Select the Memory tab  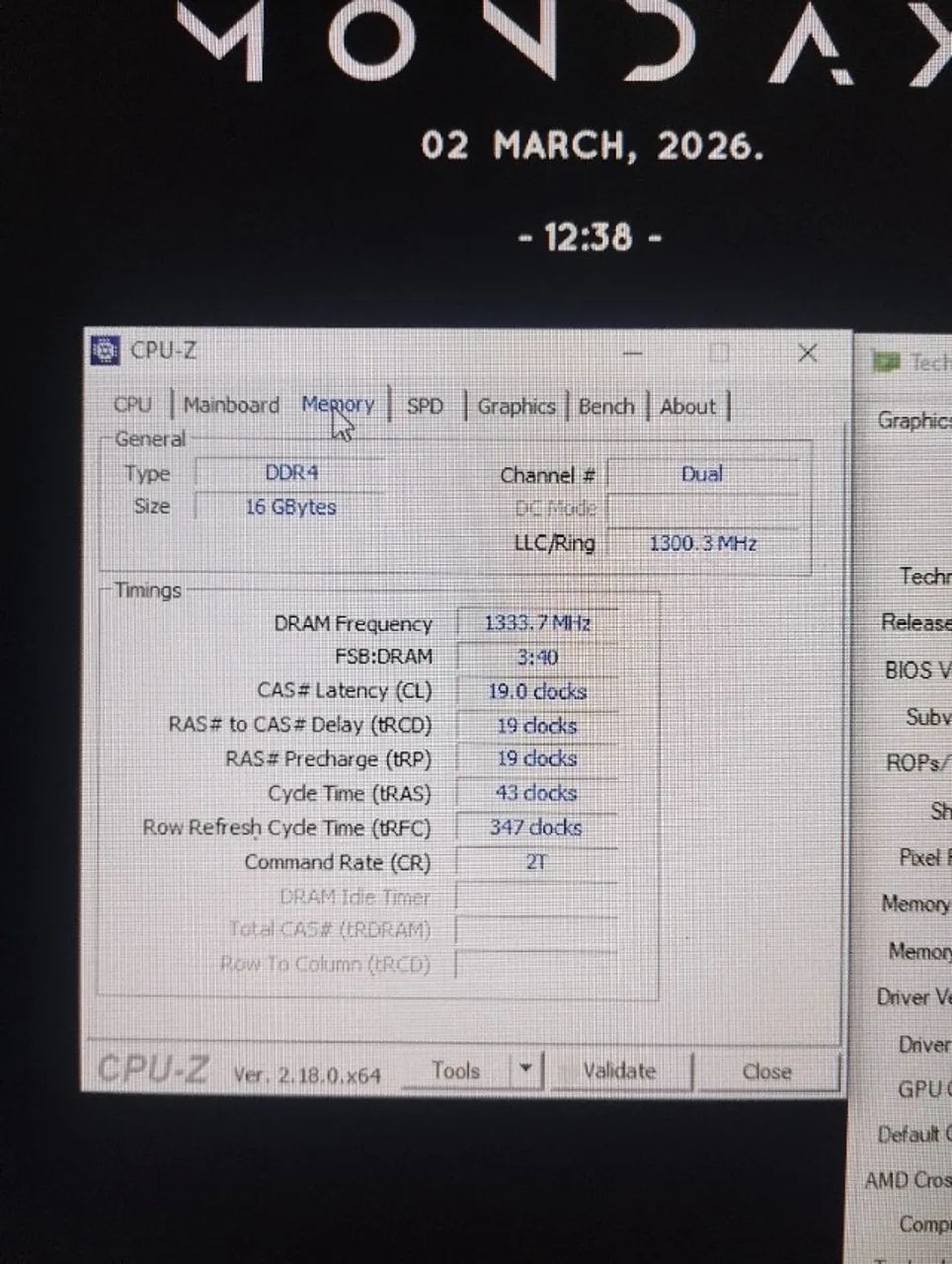click(338, 405)
